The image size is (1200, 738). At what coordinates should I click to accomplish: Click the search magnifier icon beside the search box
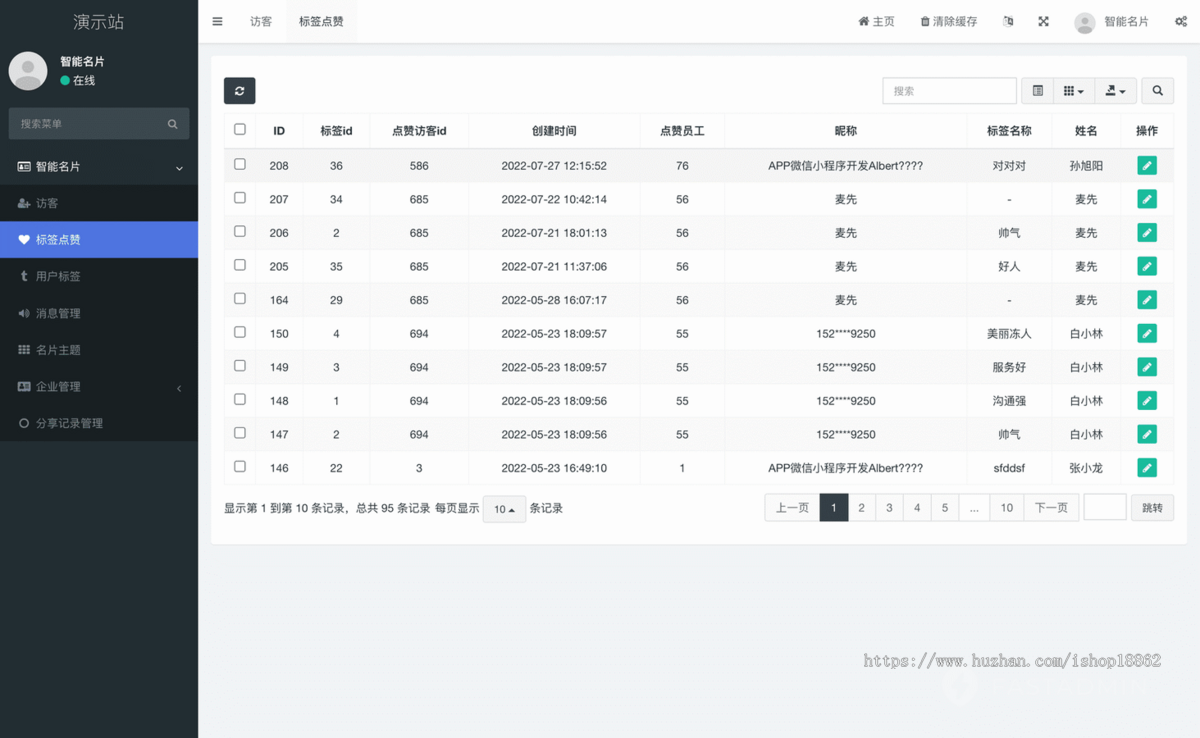tap(1157, 90)
